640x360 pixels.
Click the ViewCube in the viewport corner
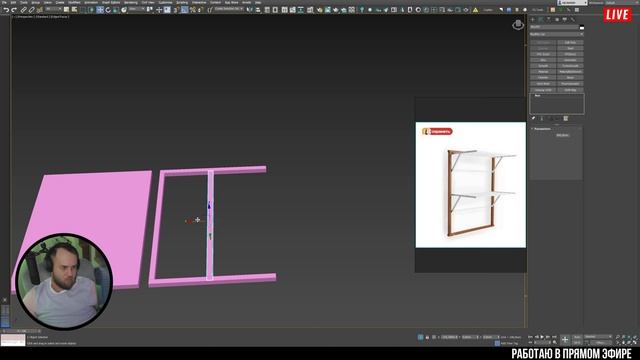(x=518, y=25)
